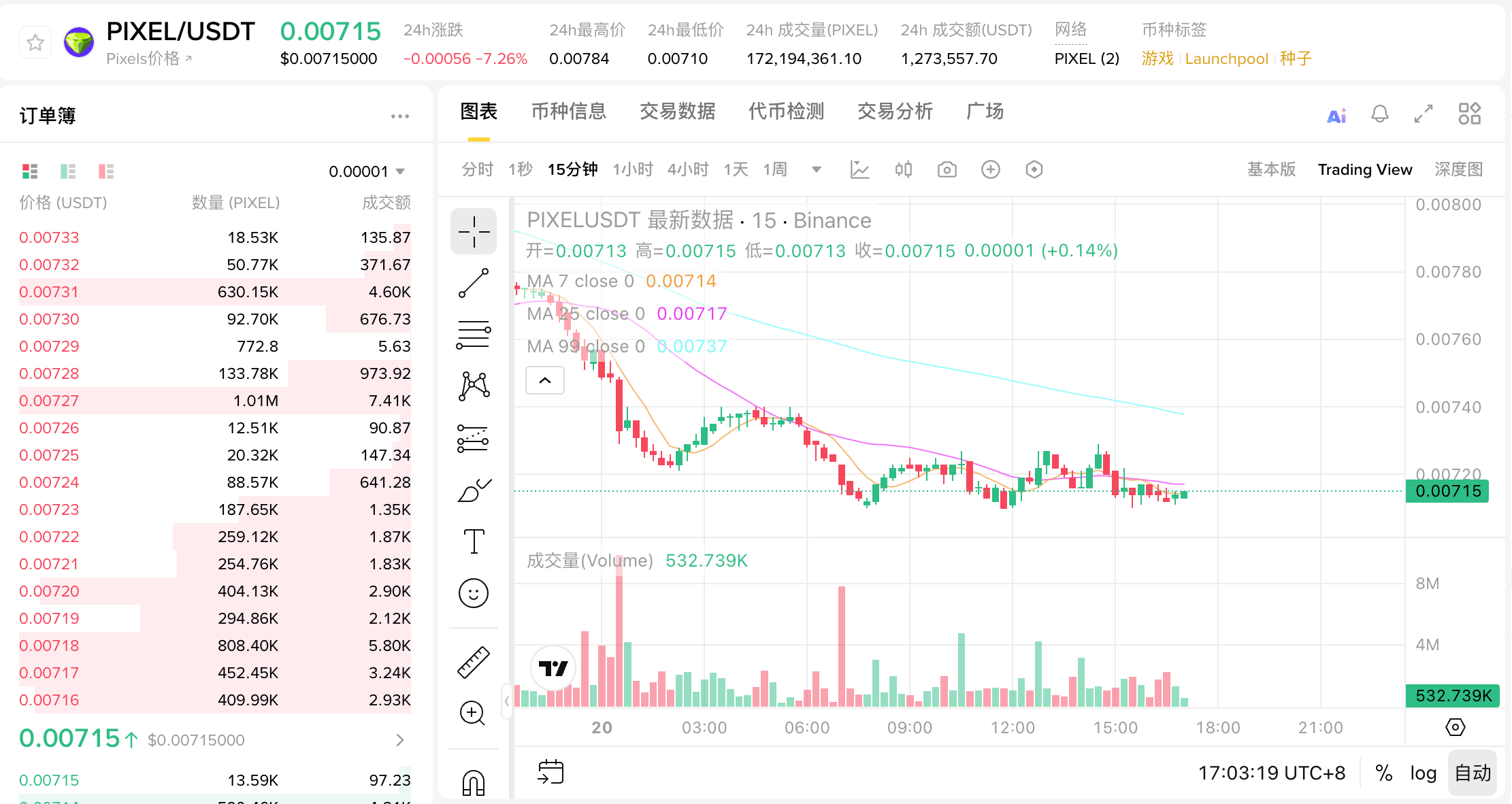The height and width of the screenshot is (804, 1512).
Task: Open the price alert bell
Action: [1379, 114]
